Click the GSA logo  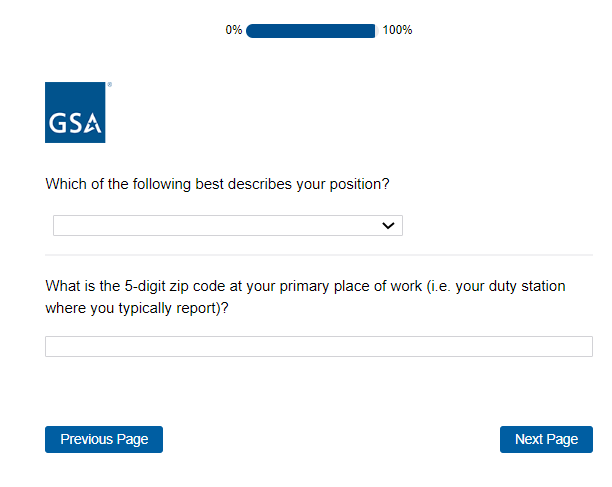75,112
